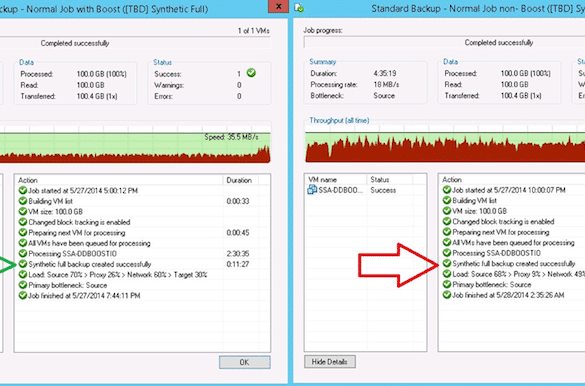Screen dimensions: 585x386
Task: Click icon for 'Job finished at 7:44:11 PM'
Action: [23, 295]
